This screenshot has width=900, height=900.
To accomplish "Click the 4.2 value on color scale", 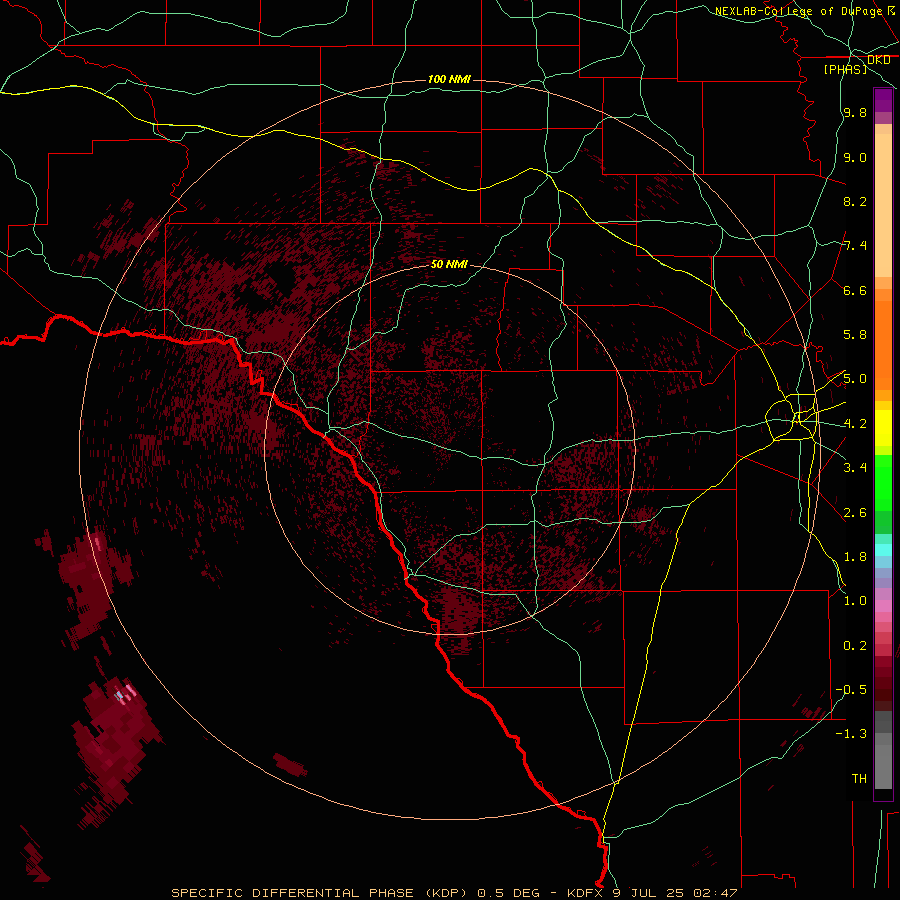I will pyautogui.click(x=855, y=424).
